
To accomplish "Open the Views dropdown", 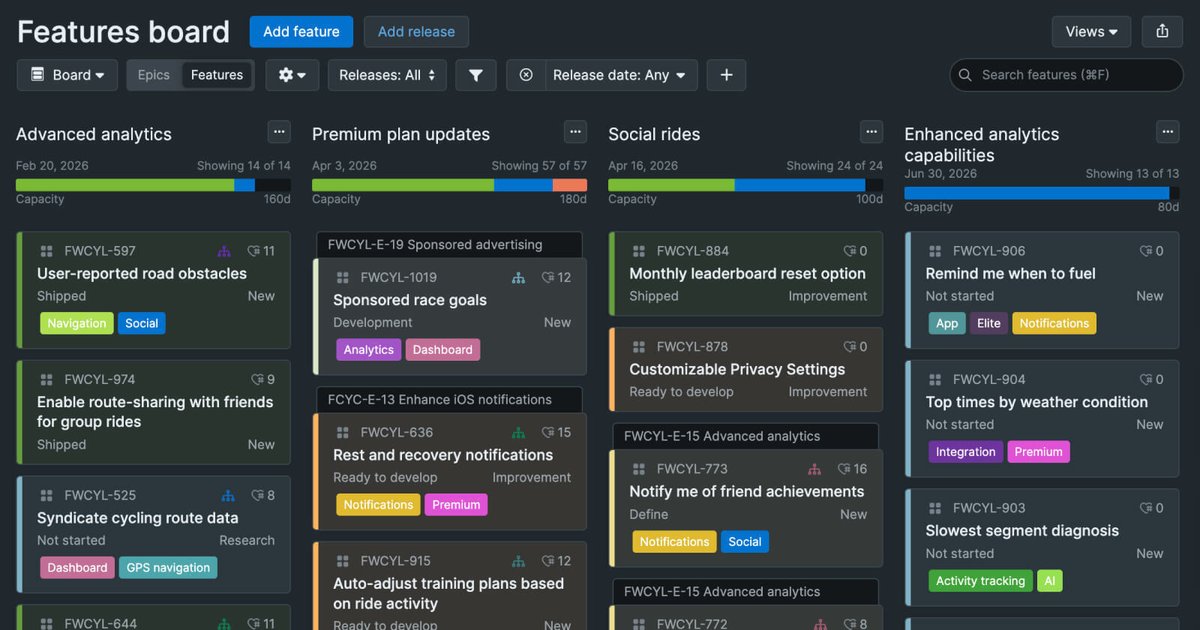I will (x=1091, y=31).
